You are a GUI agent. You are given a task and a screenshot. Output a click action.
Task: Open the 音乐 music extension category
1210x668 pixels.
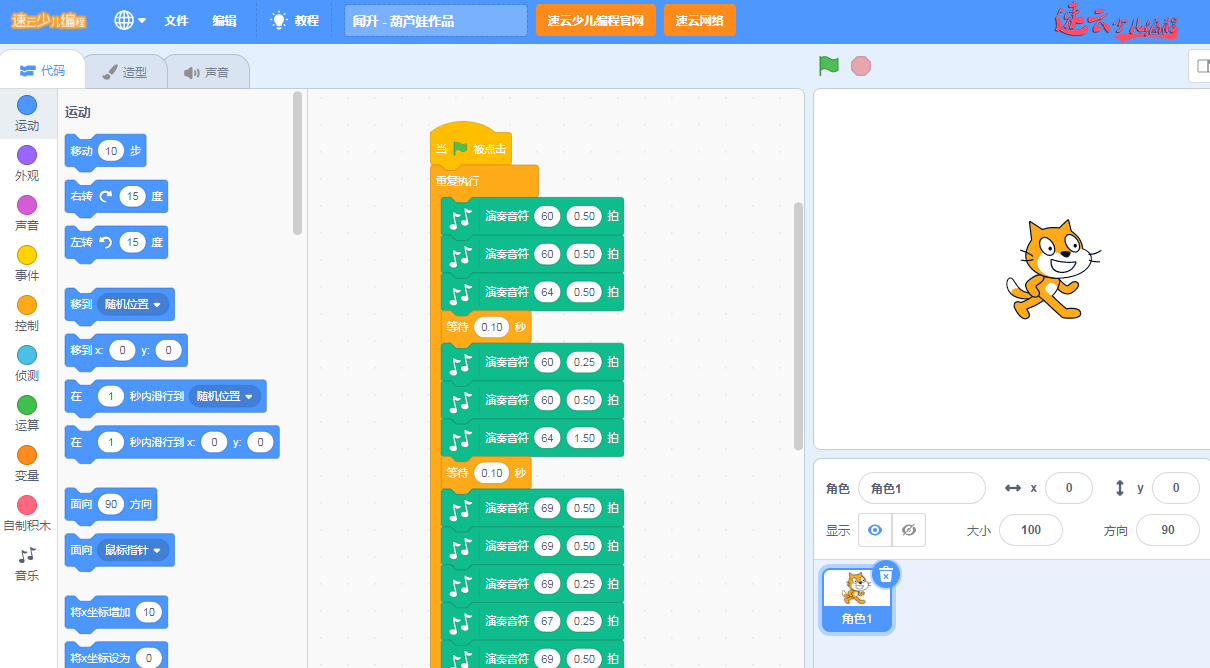(x=27, y=564)
